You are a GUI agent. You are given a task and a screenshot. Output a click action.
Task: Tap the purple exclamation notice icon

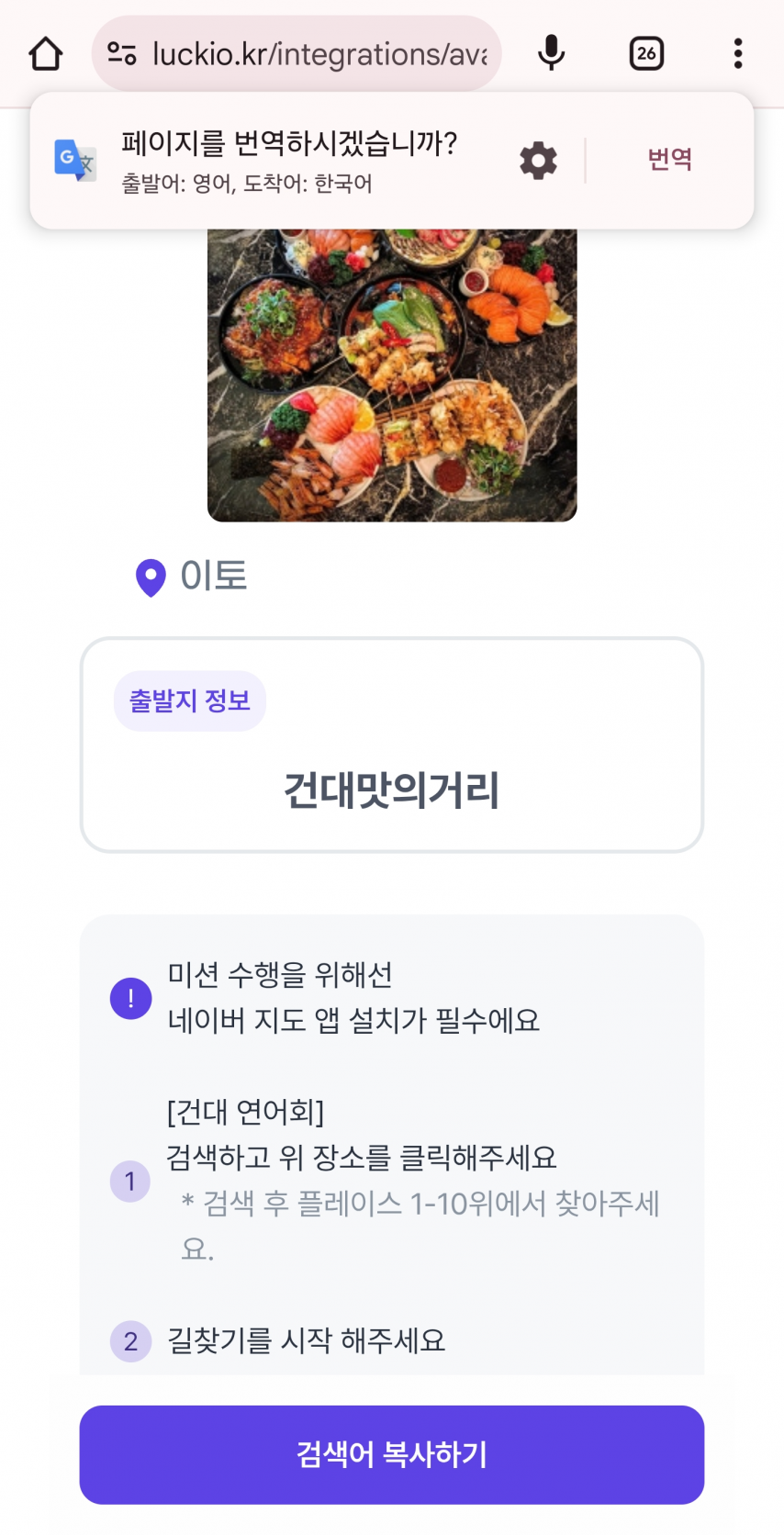pyautogui.click(x=130, y=998)
